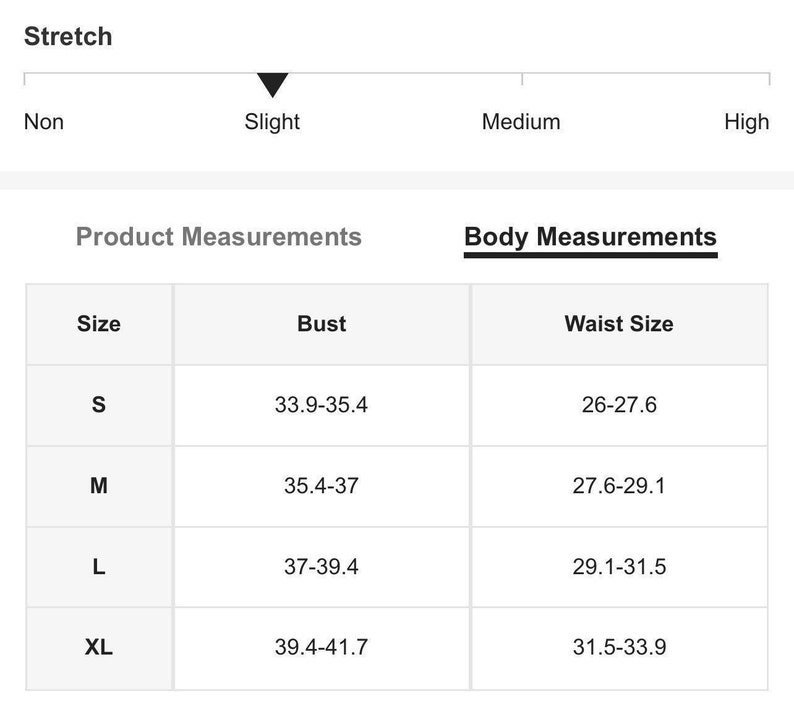Select the size L row label

tap(99, 566)
